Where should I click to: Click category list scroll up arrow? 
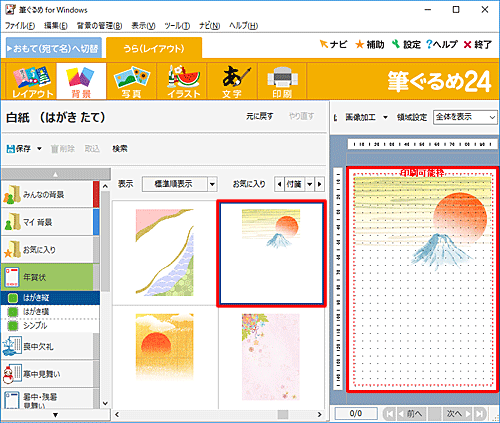[105, 186]
